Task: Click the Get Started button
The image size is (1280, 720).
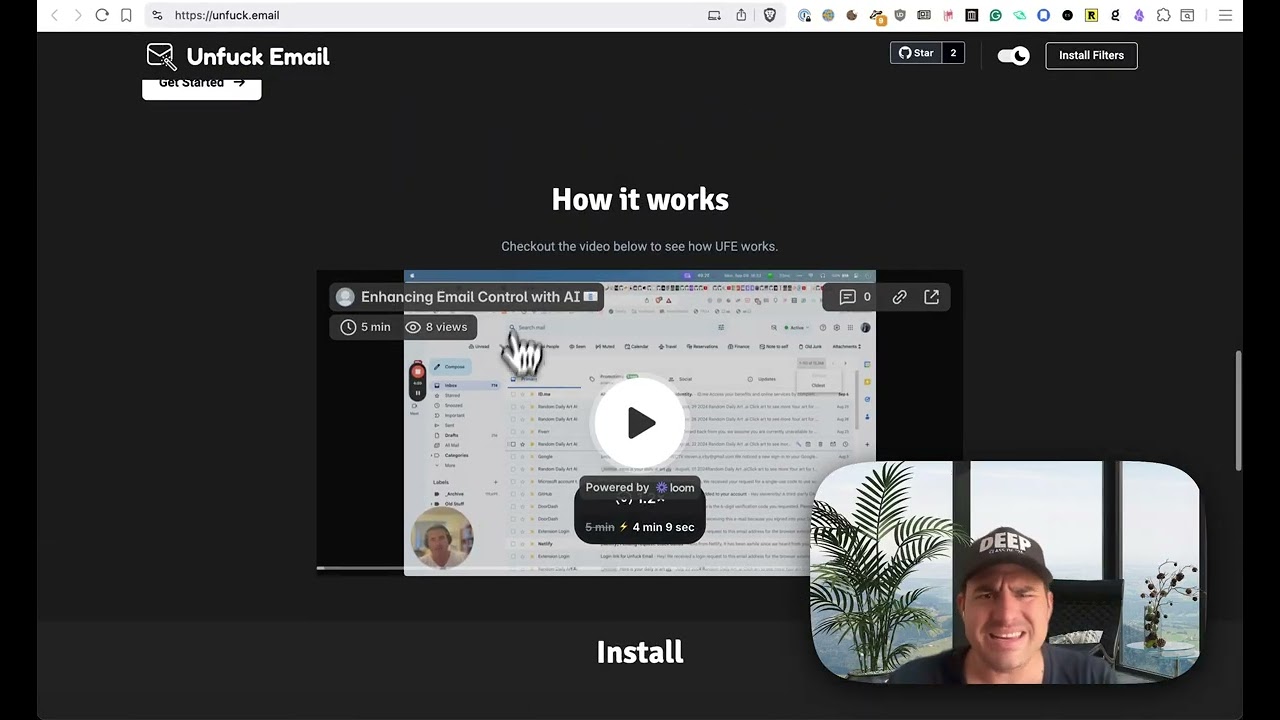Action: pos(201,85)
